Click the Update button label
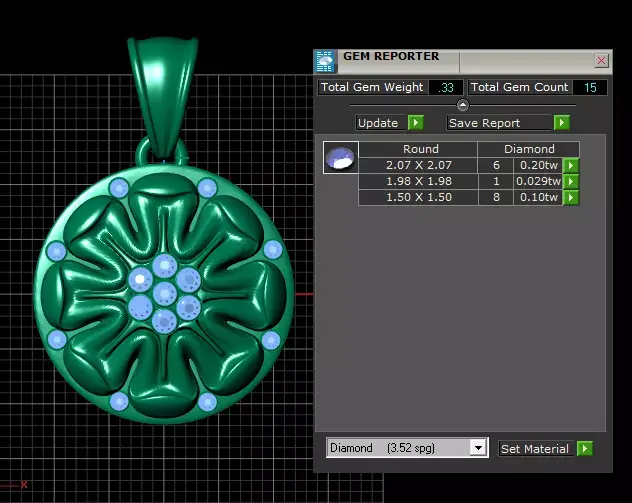632x503 pixels. [378, 123]
